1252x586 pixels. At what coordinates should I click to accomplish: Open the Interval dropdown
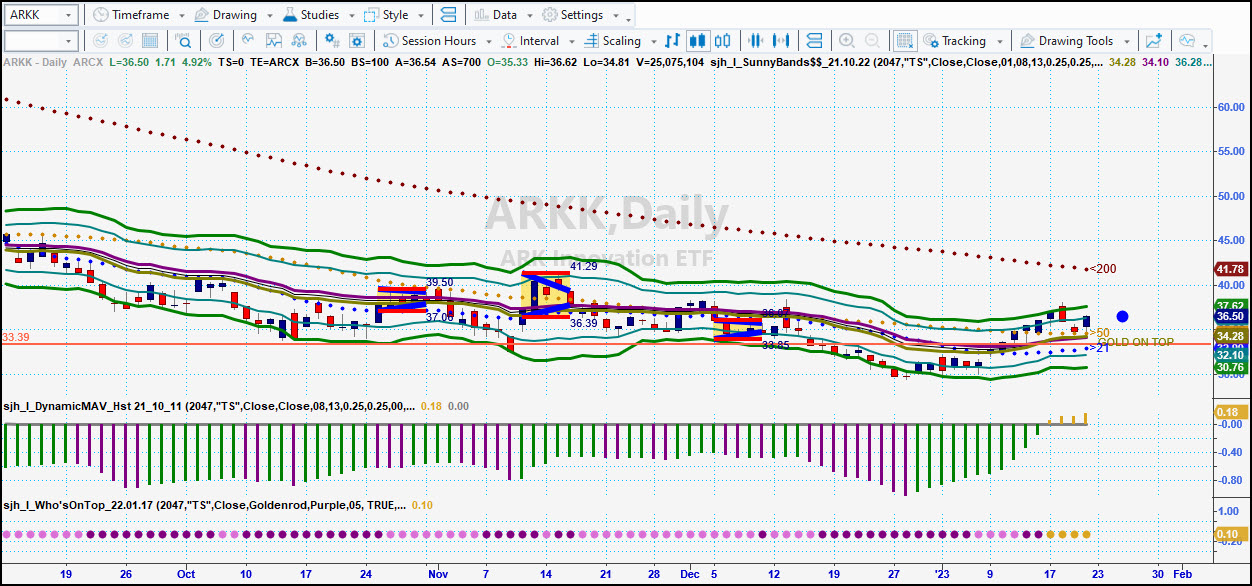point(538,41)
